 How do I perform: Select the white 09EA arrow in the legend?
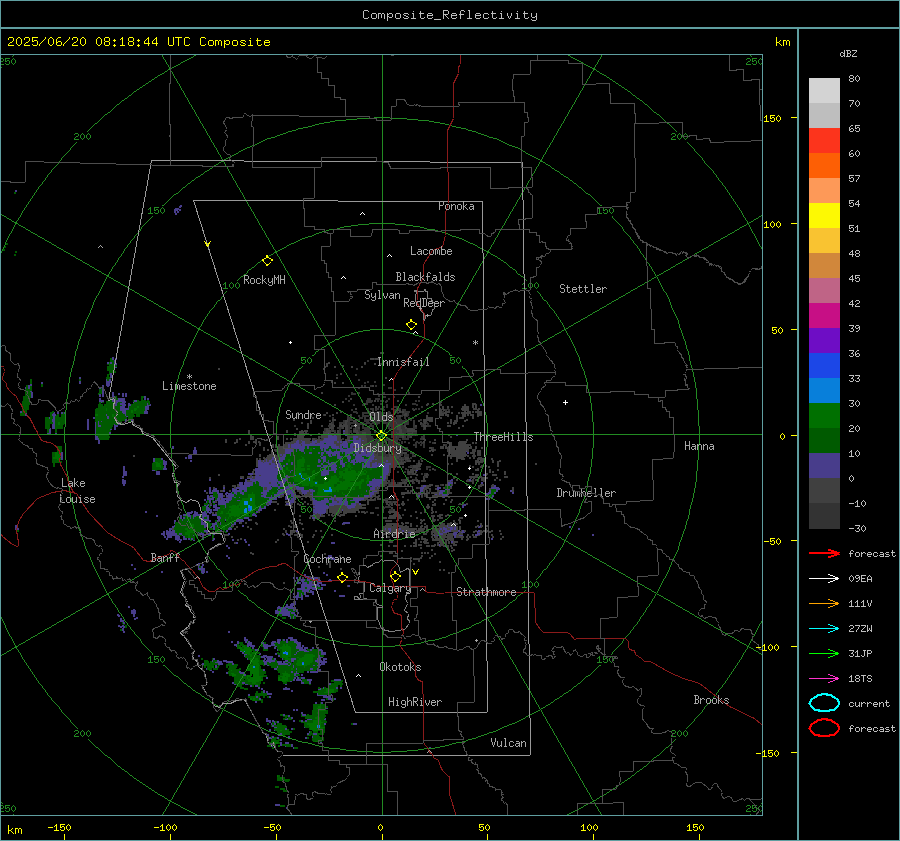[824, 578]
